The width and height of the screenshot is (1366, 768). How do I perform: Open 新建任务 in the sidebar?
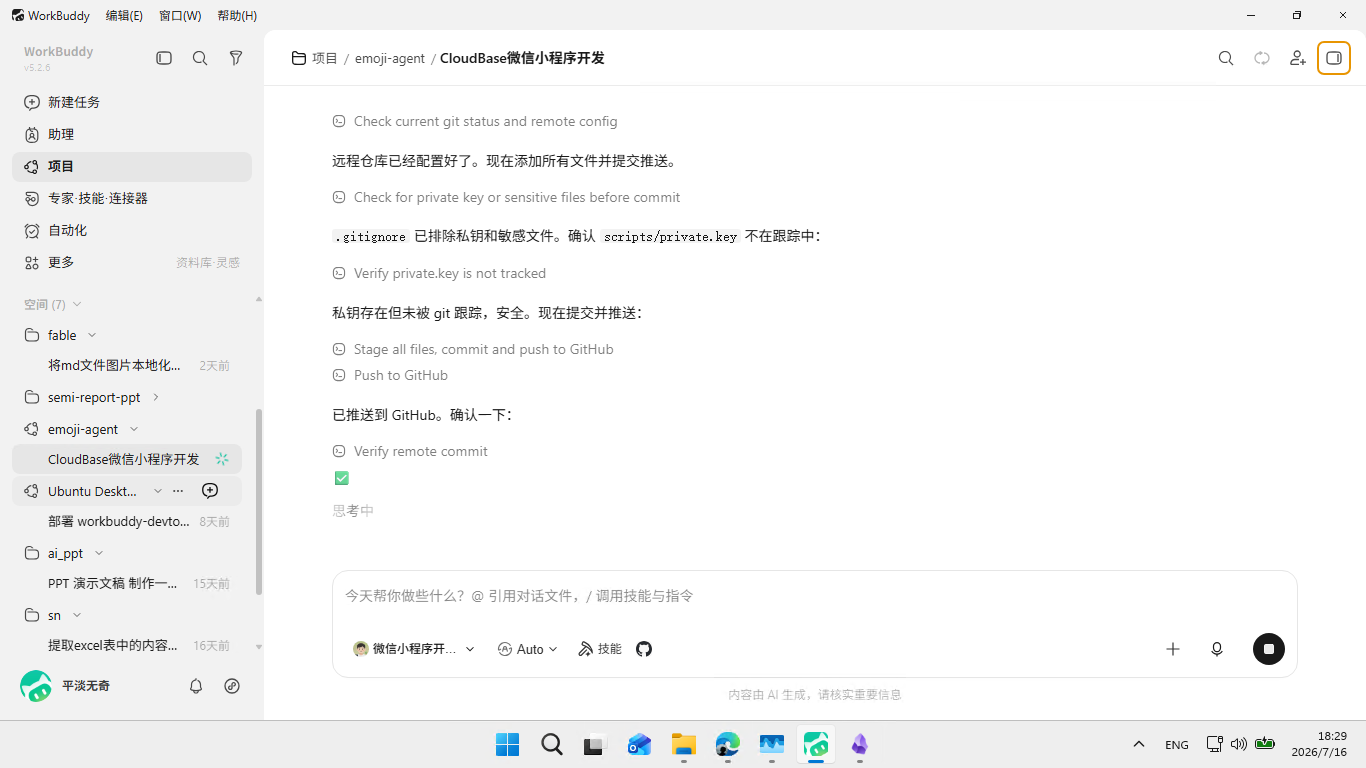tap(132, 102)
